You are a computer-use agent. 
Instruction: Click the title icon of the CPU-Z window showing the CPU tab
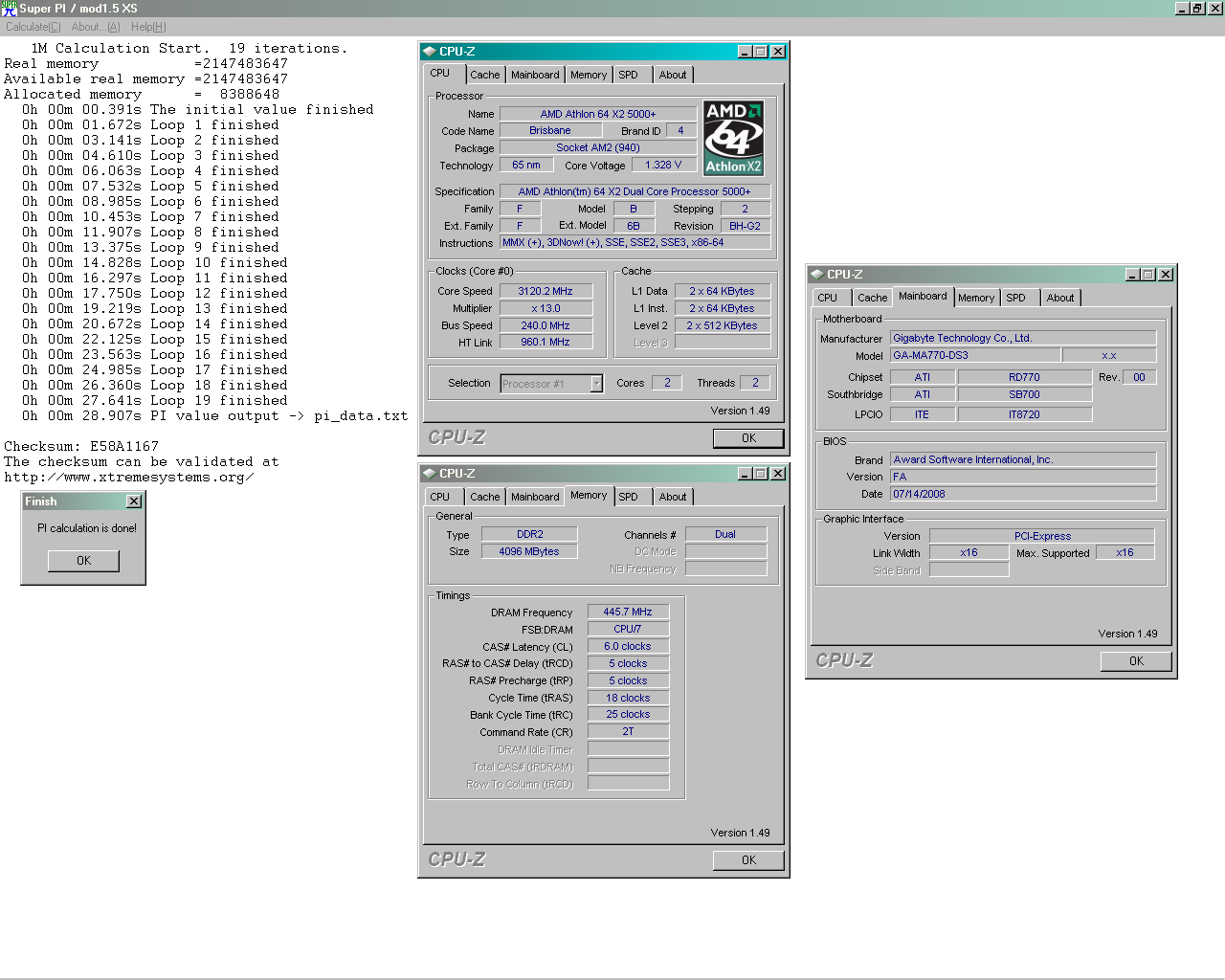430,52
